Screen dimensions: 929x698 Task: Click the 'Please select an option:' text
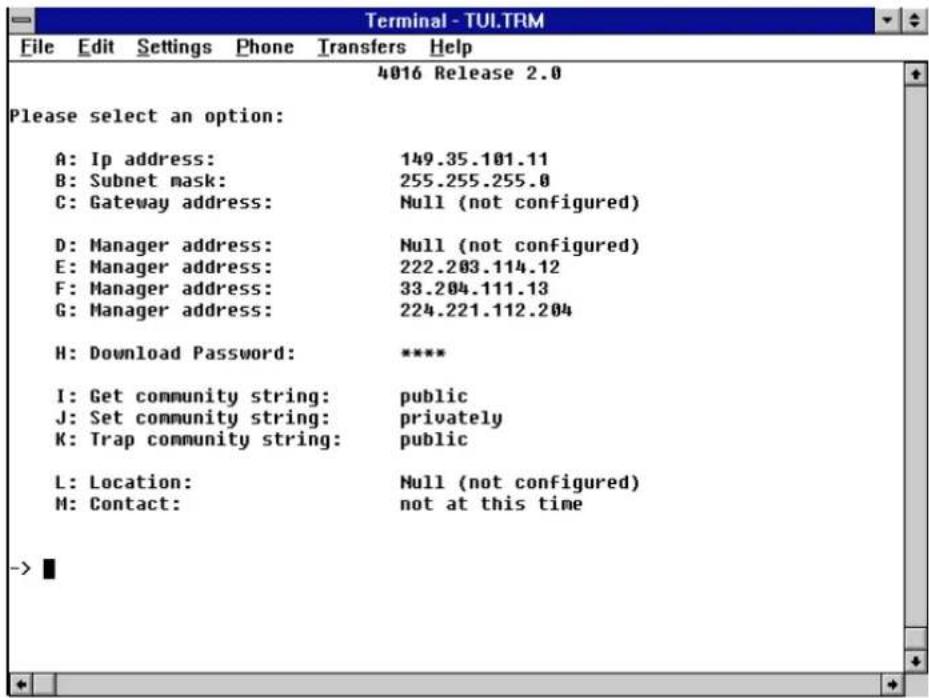[147, 116]
